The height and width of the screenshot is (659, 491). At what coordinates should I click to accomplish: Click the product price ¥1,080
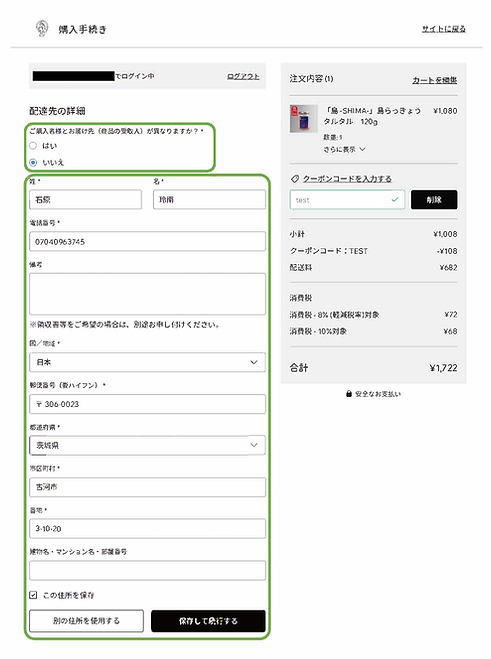pos(445,111)
